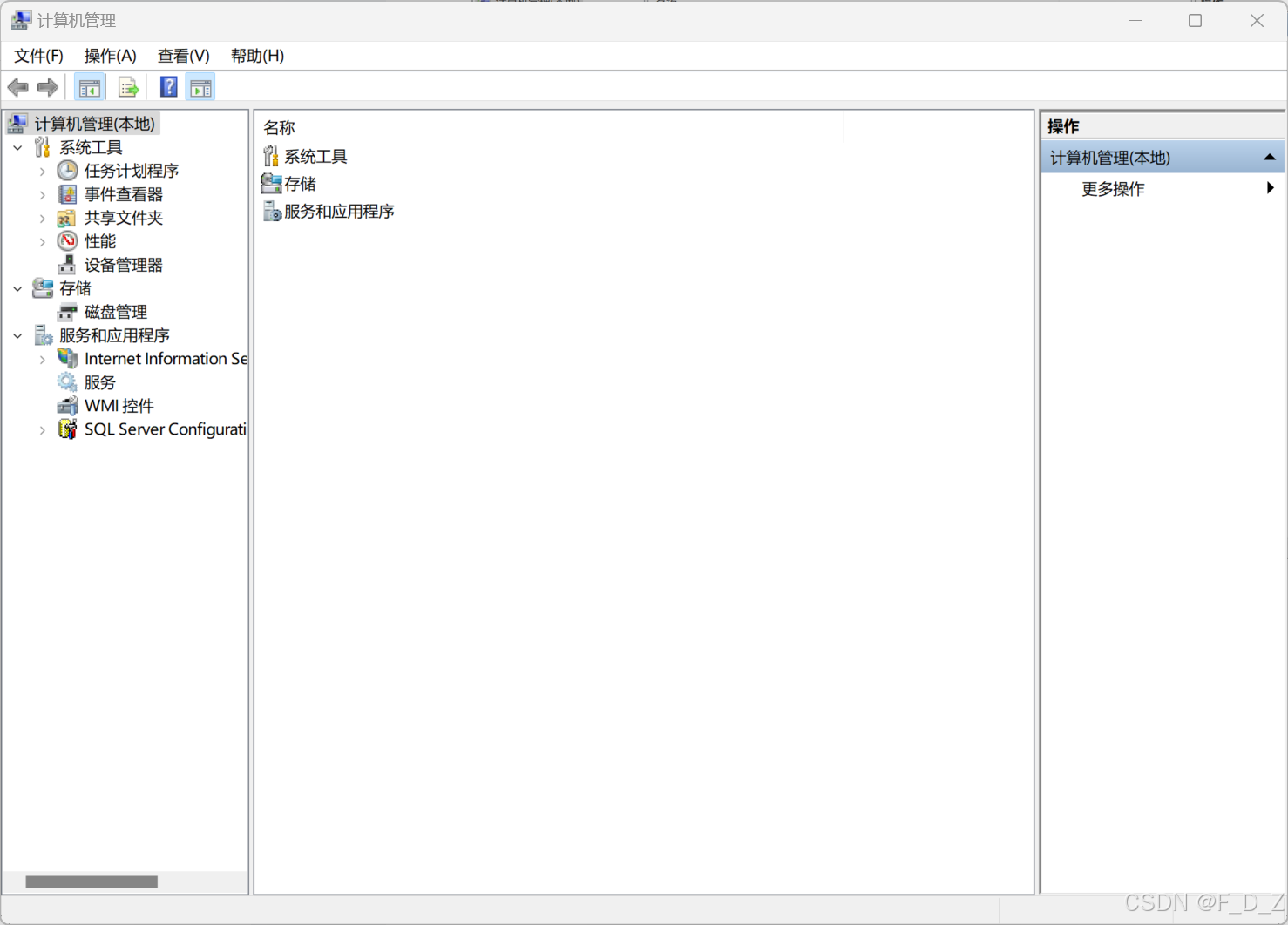Collapse the 服务和应用程序 tree node

click(x=17, y=336)
